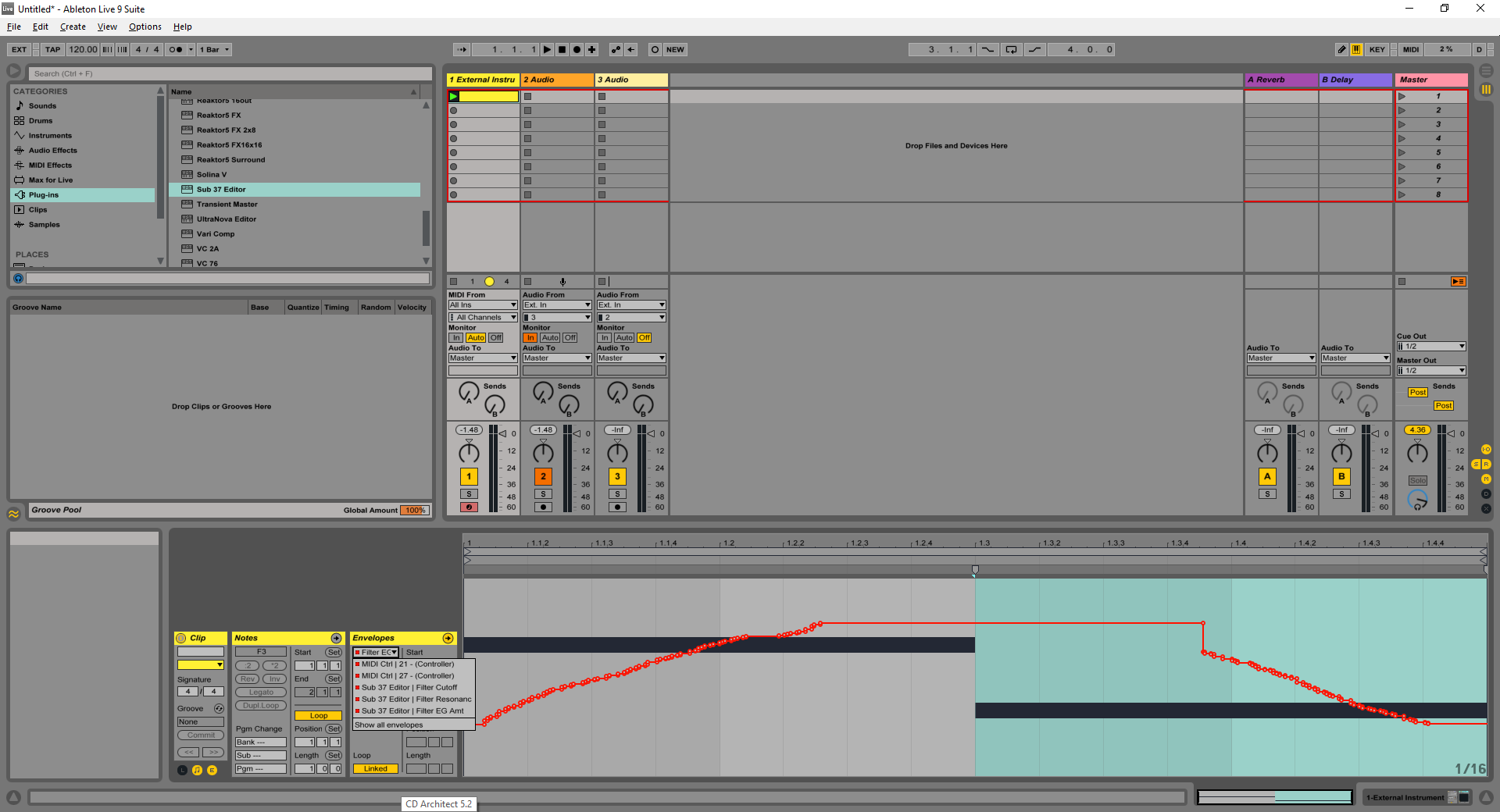Open the 1 Bar quantization dropdown
This screenshot has width=1500, height=812.
[x=215, y=49]
